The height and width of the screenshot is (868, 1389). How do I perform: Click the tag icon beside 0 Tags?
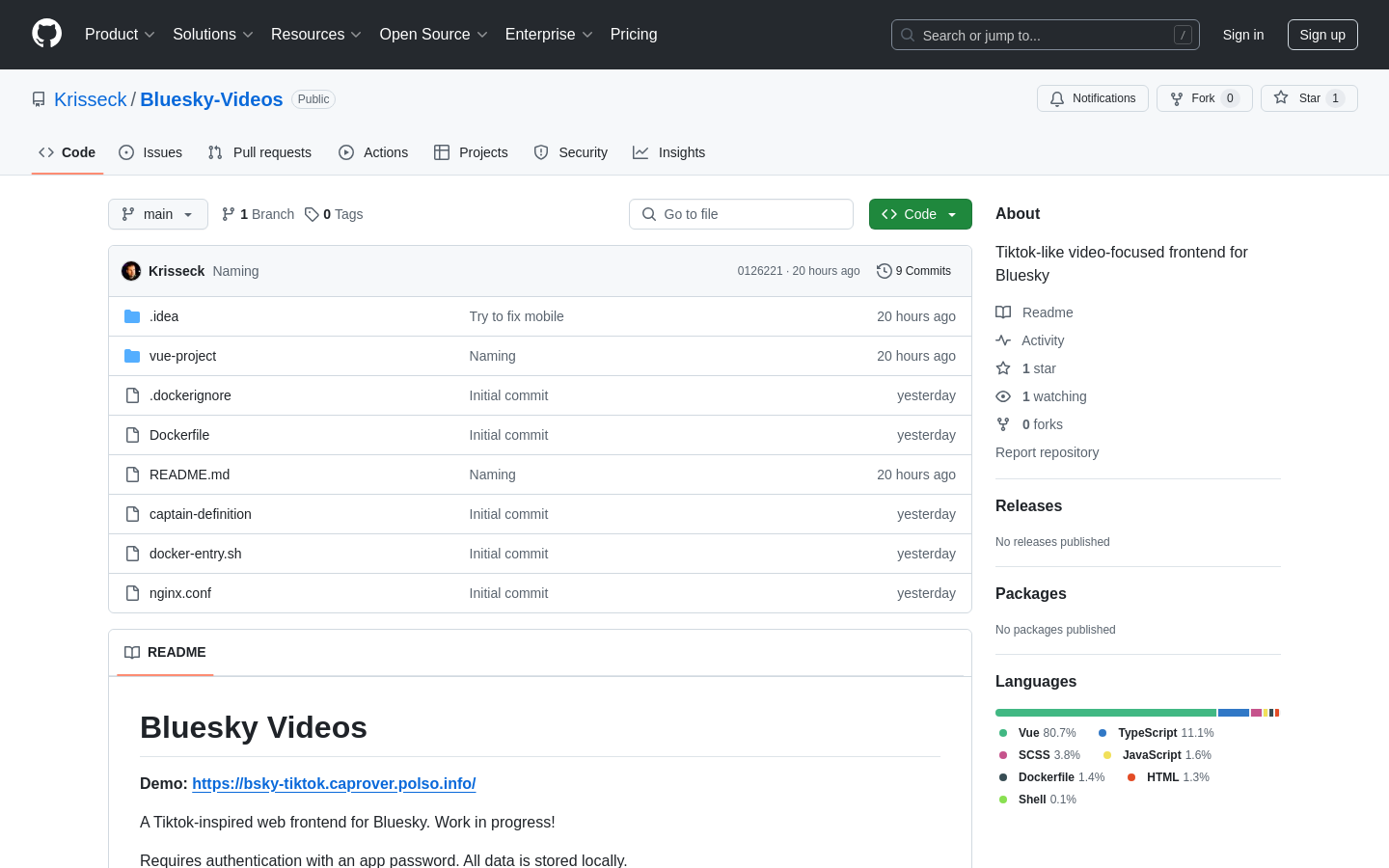312,214
